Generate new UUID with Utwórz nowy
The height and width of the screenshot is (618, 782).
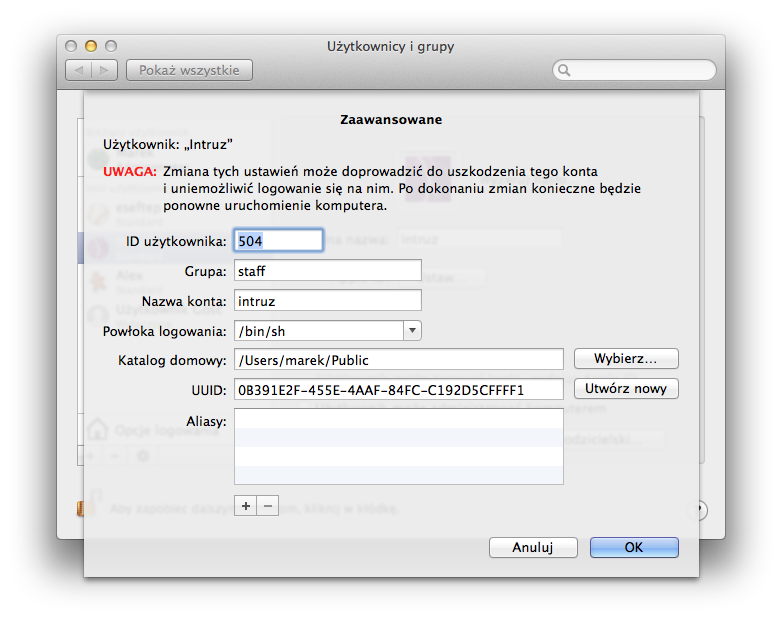click(x=626, y=388)
